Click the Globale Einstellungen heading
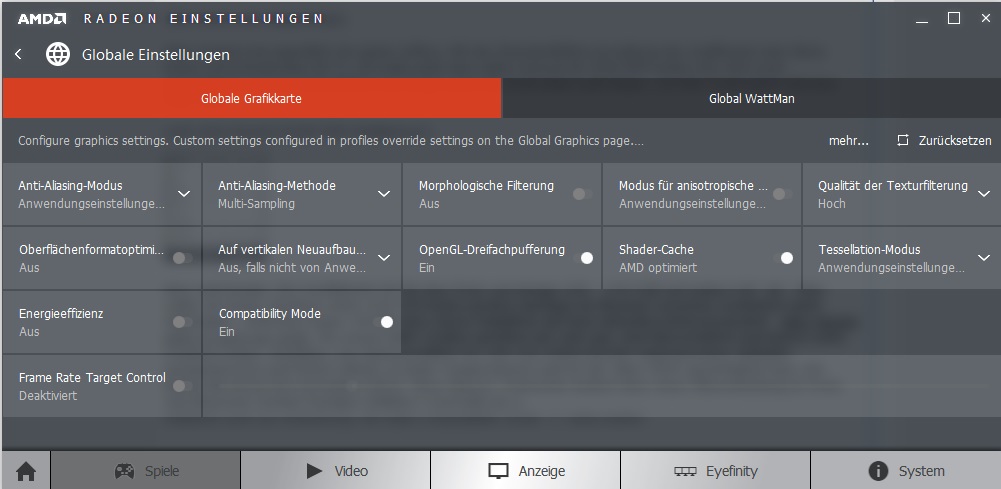This screenshot has width=1001, height=489. pyautogui.click(x=156, y=55)
